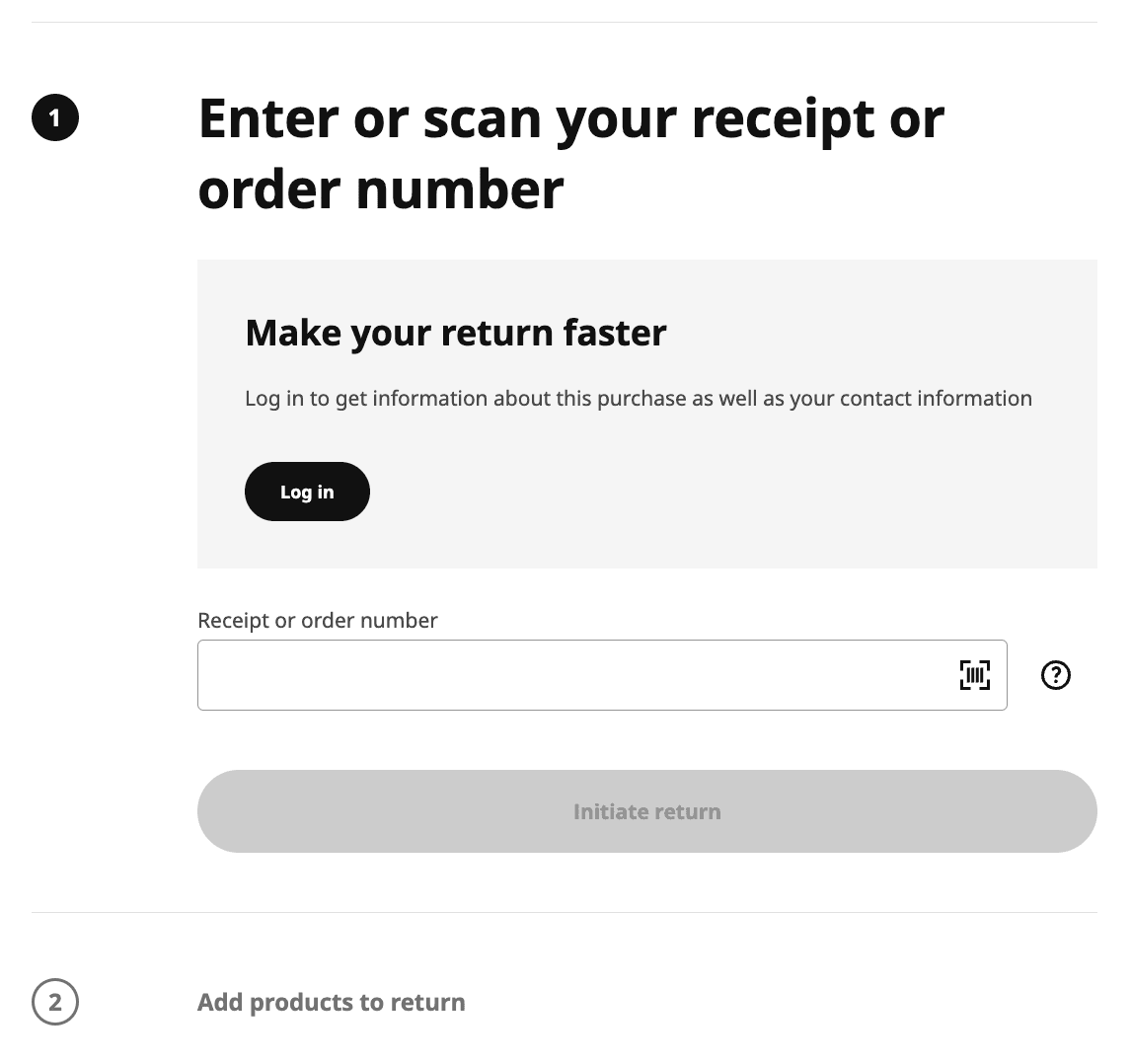Expand the Add products to return section
Image resolution: width=1131 pixels, height=1064 pixels.
(331, 1002)
